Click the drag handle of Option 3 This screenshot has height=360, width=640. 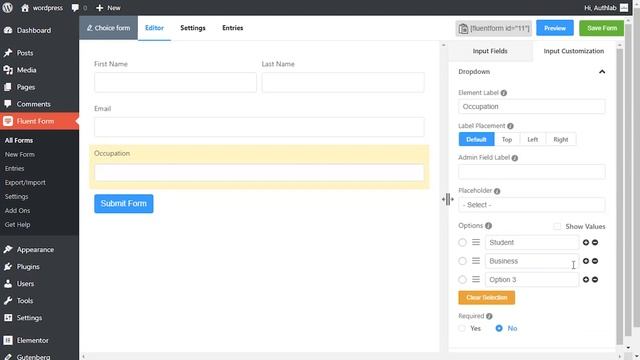[476, 279]
